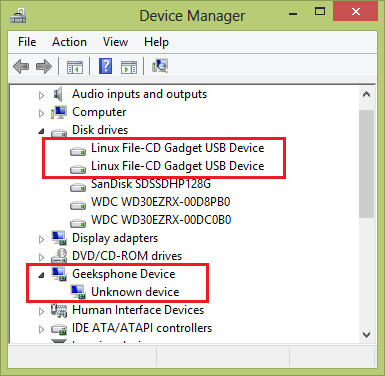Select IDE ATA/ATAPI controllers item
The height and width of the screenshot is (376, 385).
coord(142,328)
